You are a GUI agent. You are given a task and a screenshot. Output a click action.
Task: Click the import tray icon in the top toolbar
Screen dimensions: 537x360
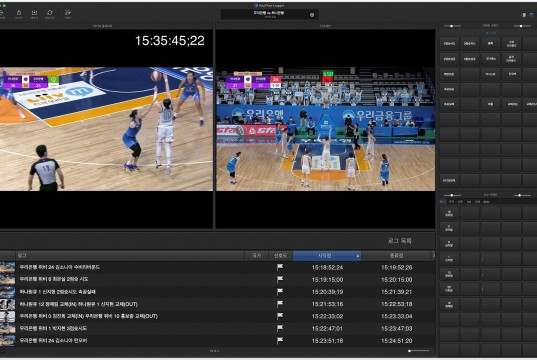coord(34,13)
